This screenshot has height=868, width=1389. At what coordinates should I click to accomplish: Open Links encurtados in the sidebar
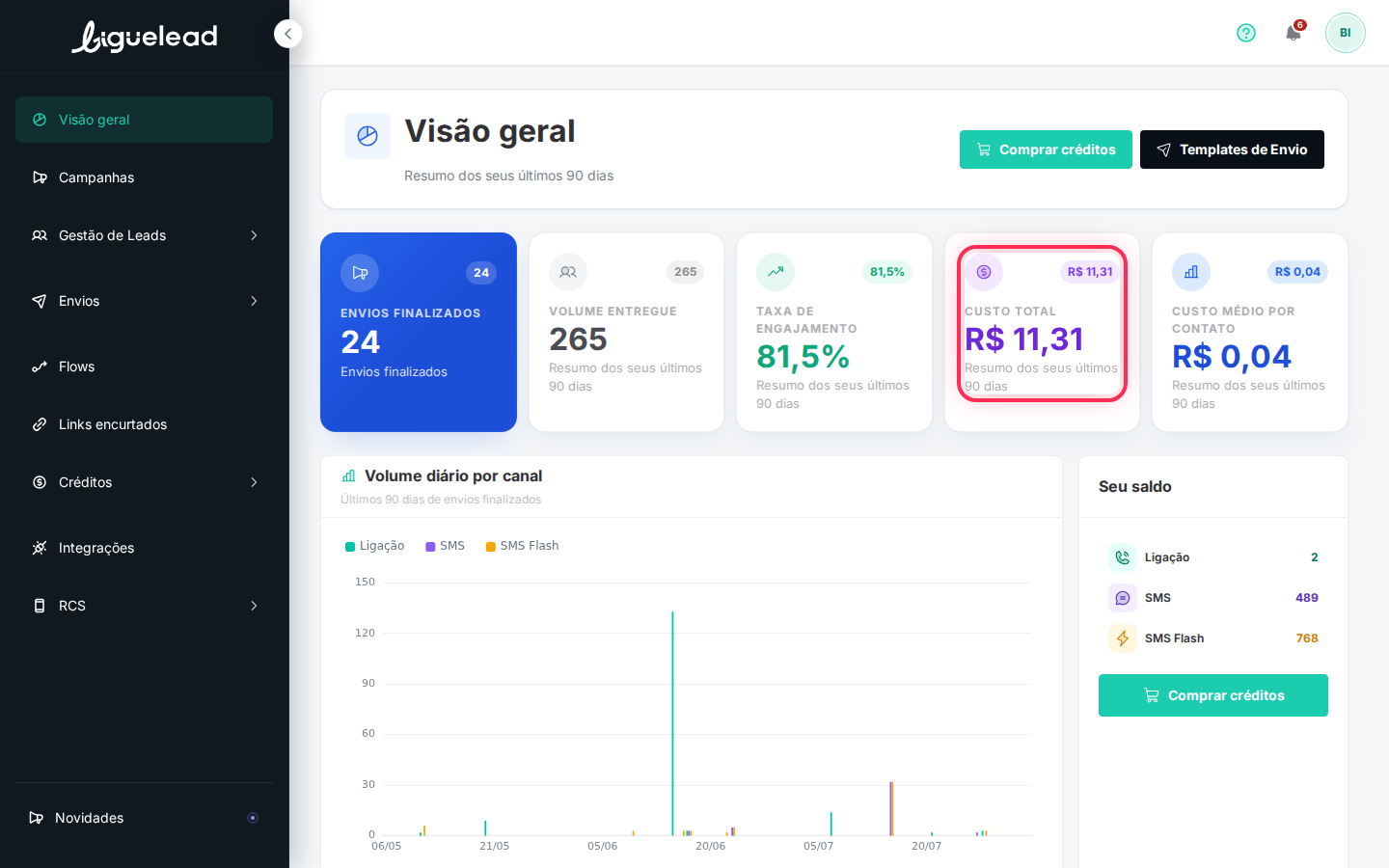[144, 424]
